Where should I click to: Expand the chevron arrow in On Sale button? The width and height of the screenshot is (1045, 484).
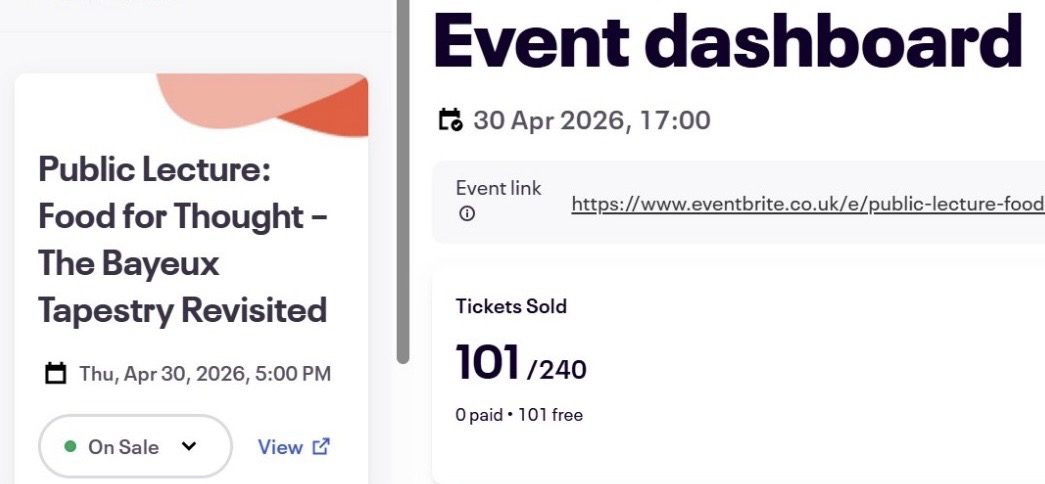coord(189,447)
